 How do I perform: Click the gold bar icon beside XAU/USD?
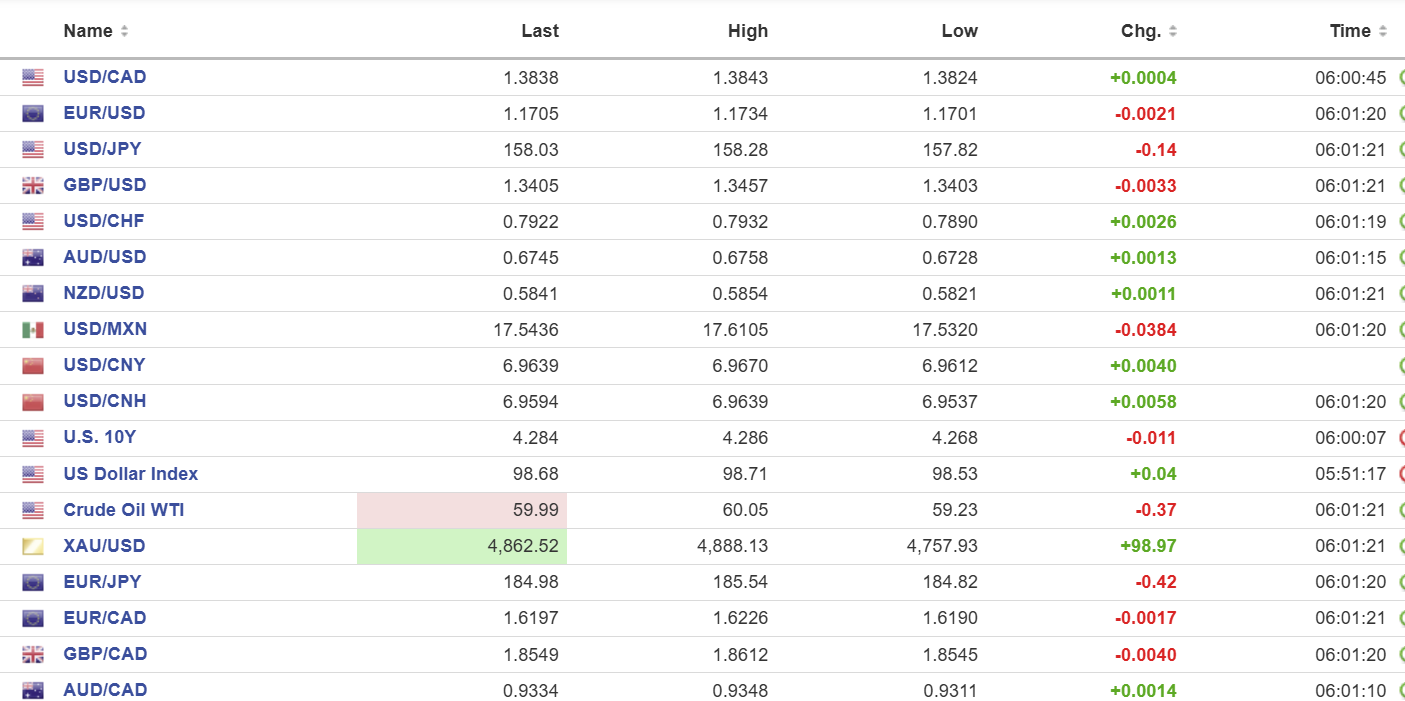click(33, 547)
